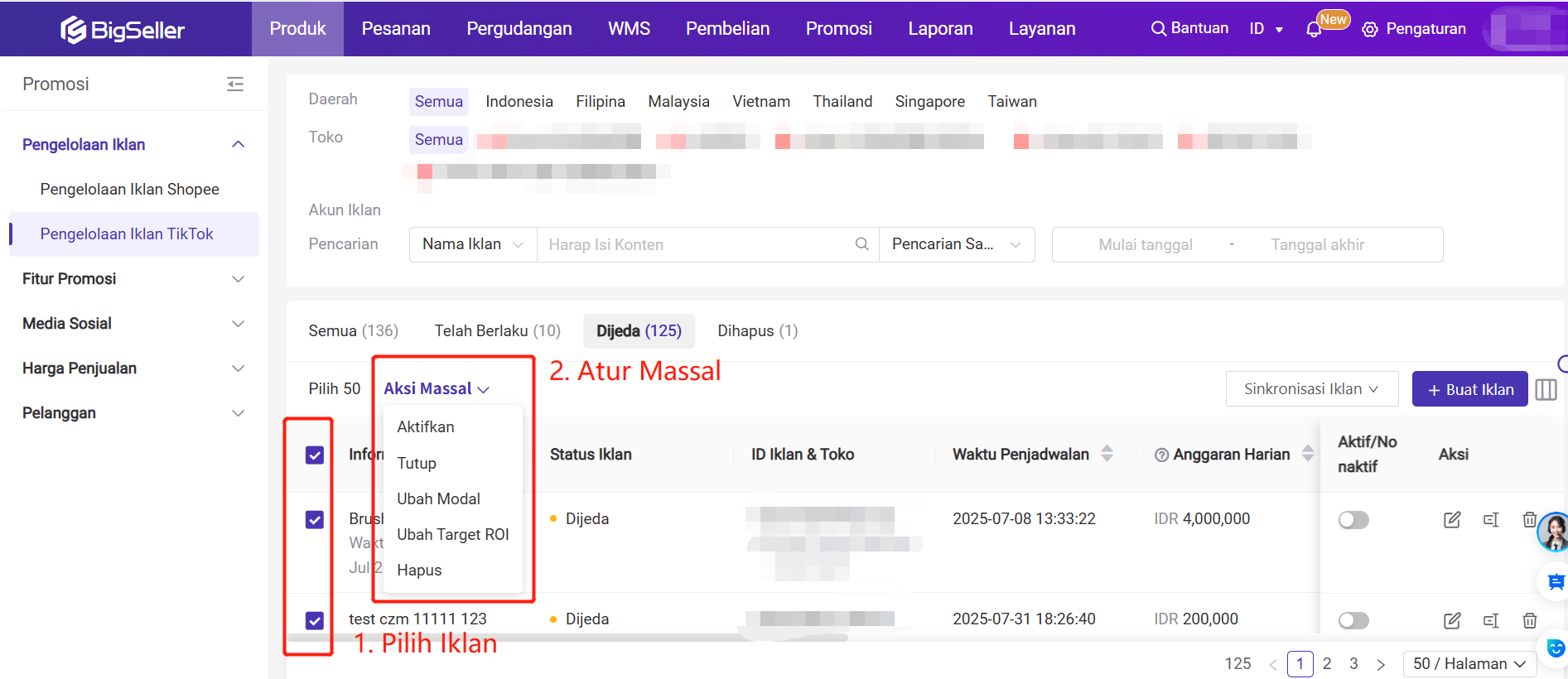Open column settings icon beside Buat Iklan
Screen dimensions: 1568x679
[x=1546, y=389]
